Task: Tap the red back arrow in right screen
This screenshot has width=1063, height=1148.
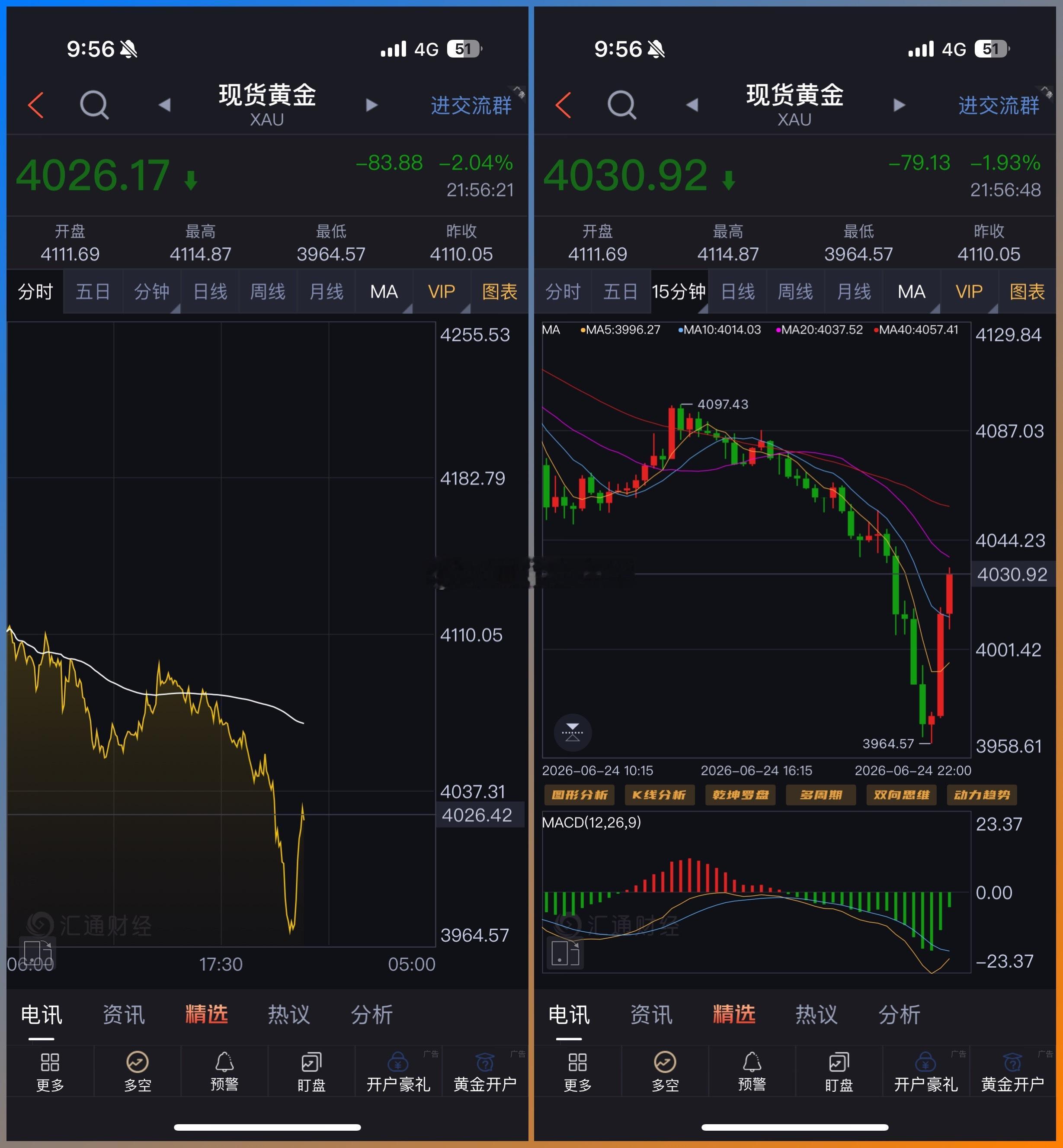Action: (563, 105)
